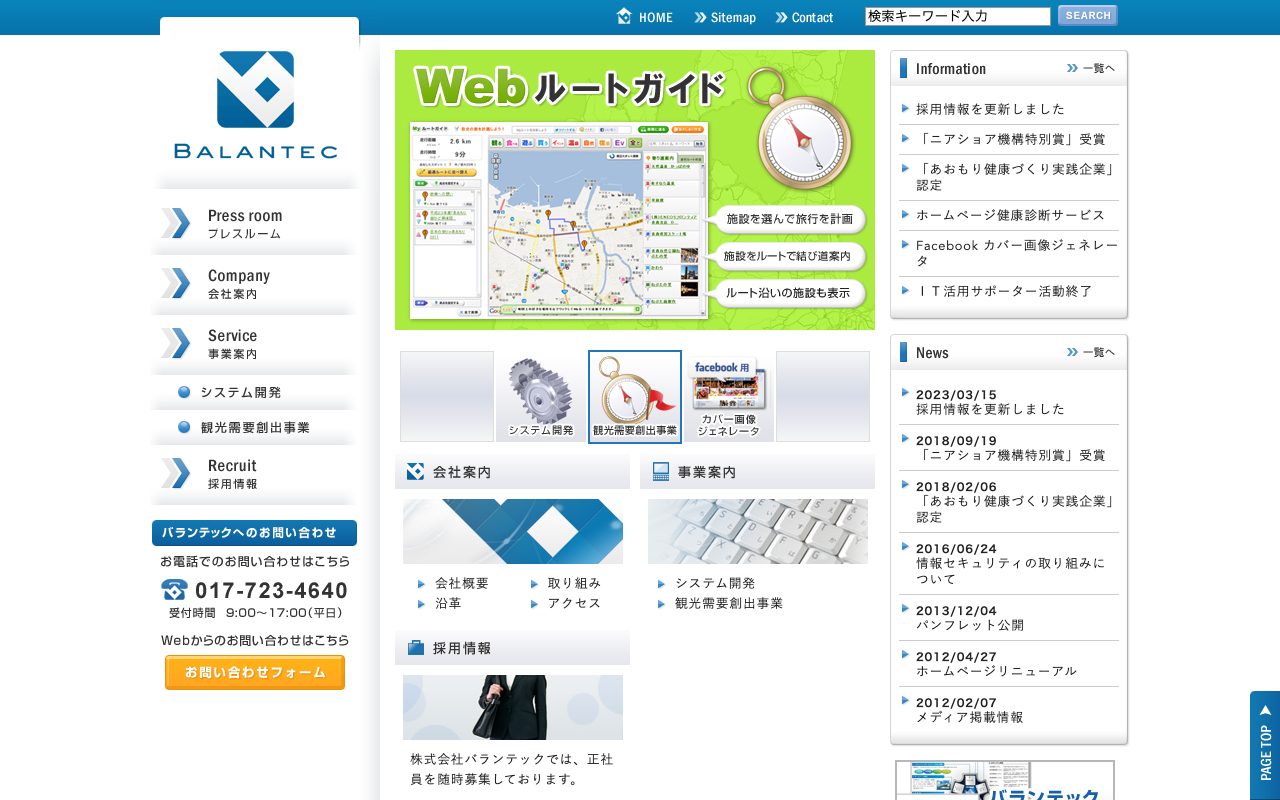Viewport: 1280px width, 800px height.
Task: Click the phone icon beside 017-723-4640
Action: [x=174, y=590]
